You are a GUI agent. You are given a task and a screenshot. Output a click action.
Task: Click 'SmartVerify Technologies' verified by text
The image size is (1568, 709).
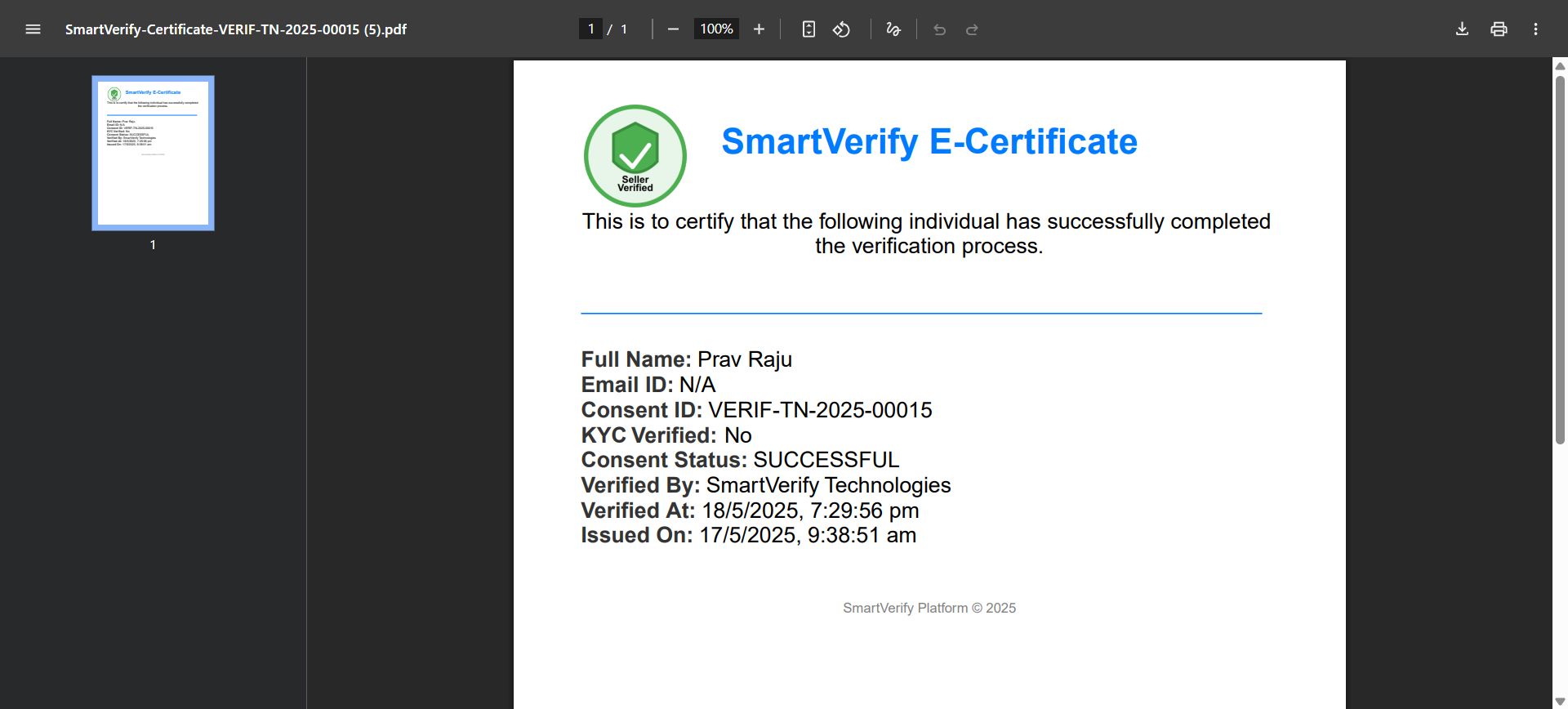(829, 485)
